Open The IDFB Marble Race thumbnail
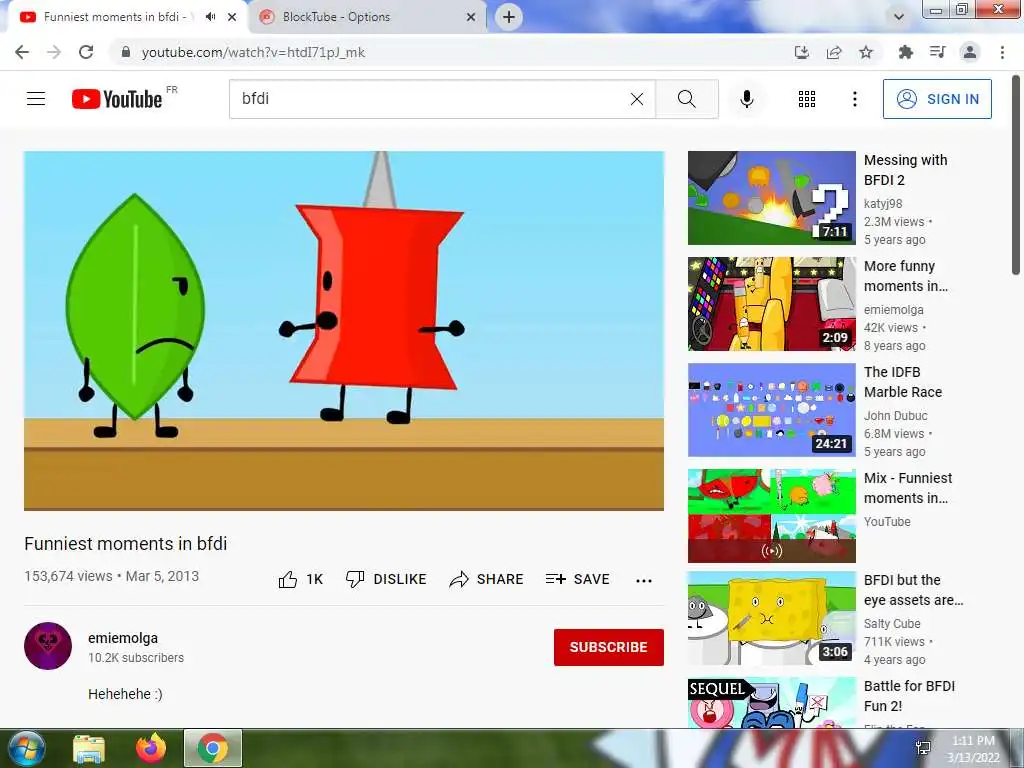Viewport: 1024px width, 768px height. 772,409
